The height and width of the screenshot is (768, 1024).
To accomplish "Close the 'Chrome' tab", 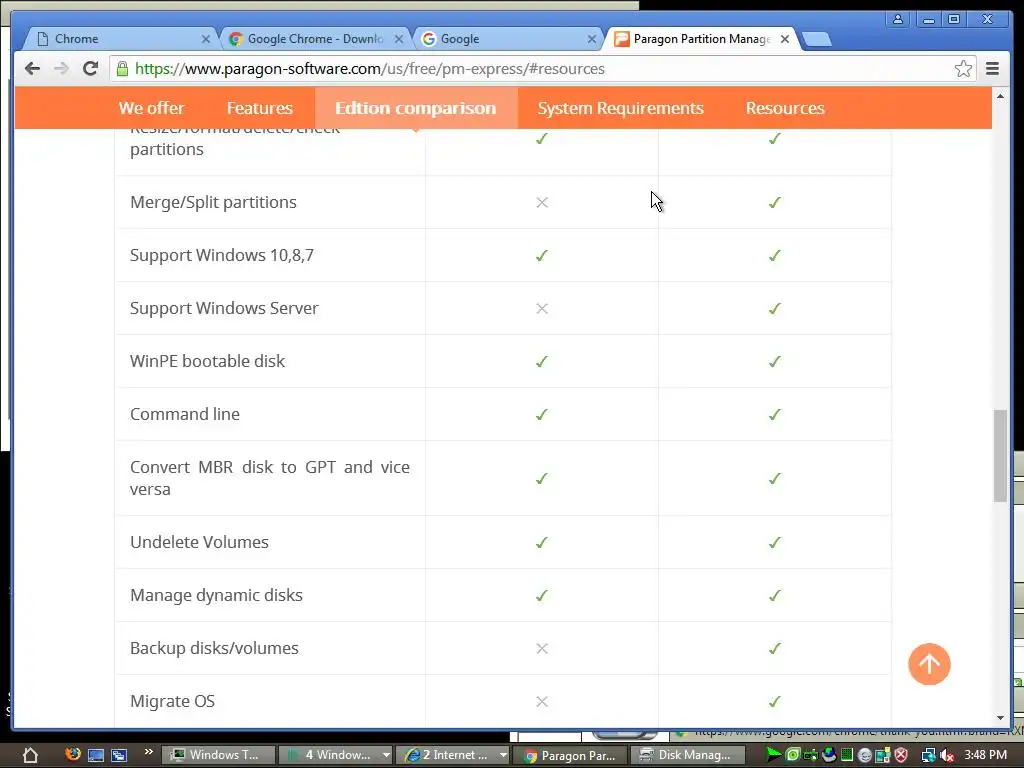I will [x=206, y=39].
